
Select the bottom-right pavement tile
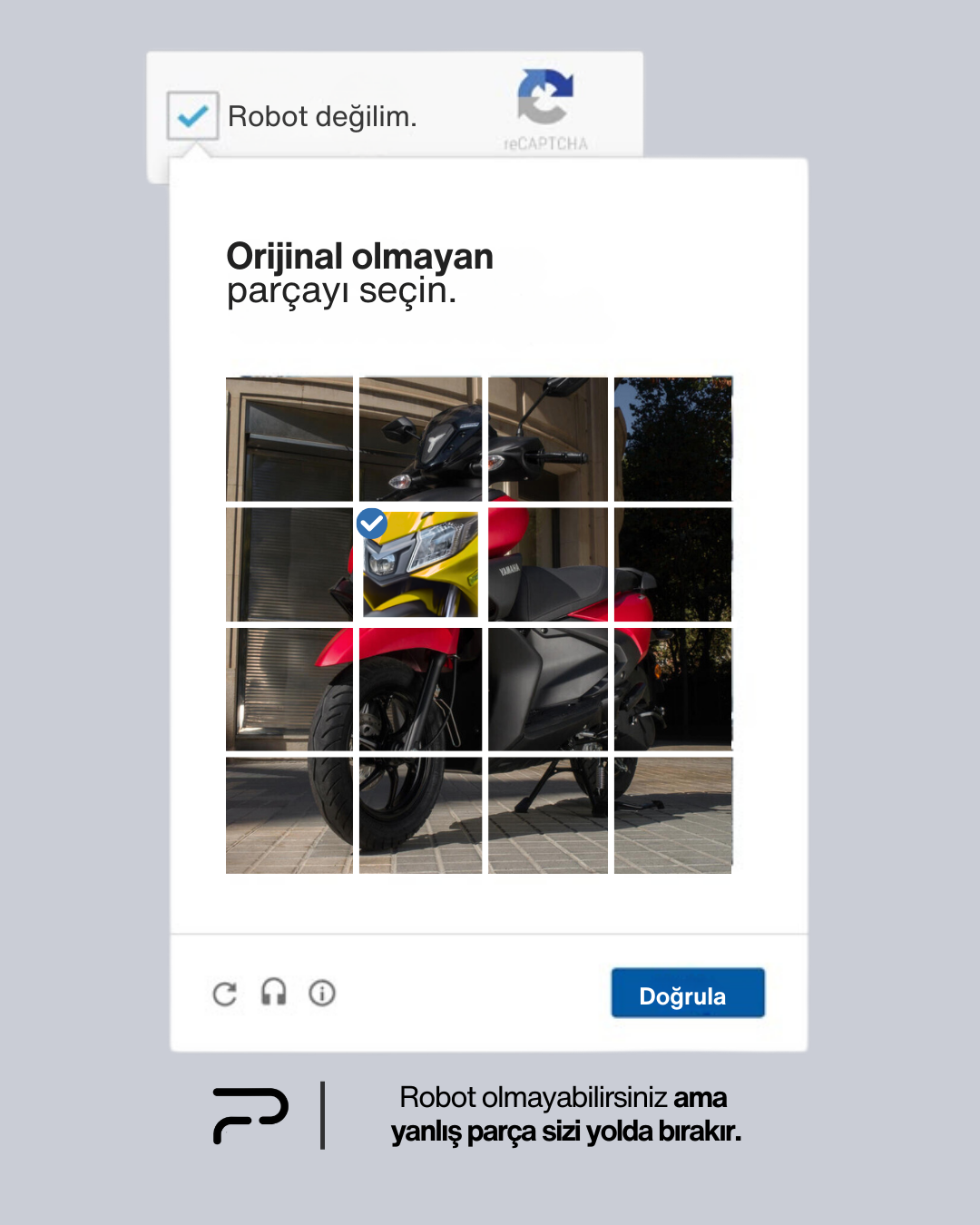point(673,815)
